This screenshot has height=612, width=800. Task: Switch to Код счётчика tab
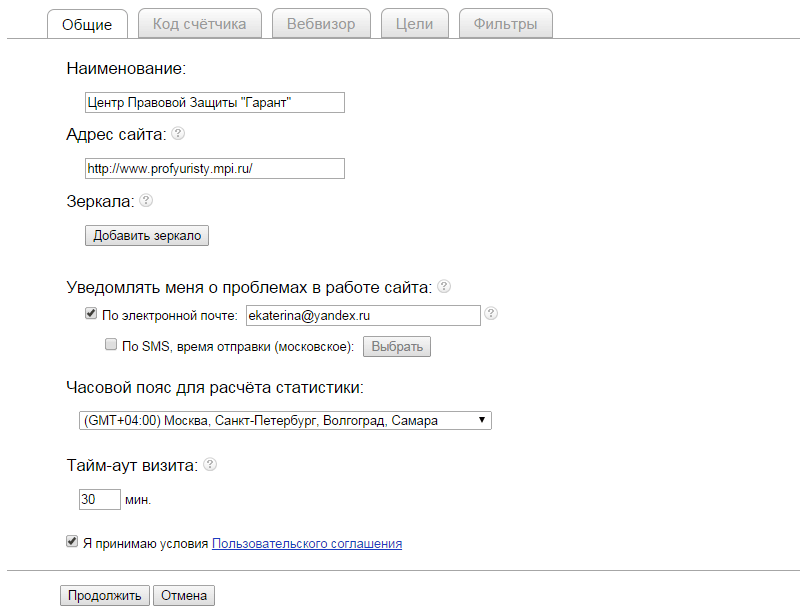point(200,24)
